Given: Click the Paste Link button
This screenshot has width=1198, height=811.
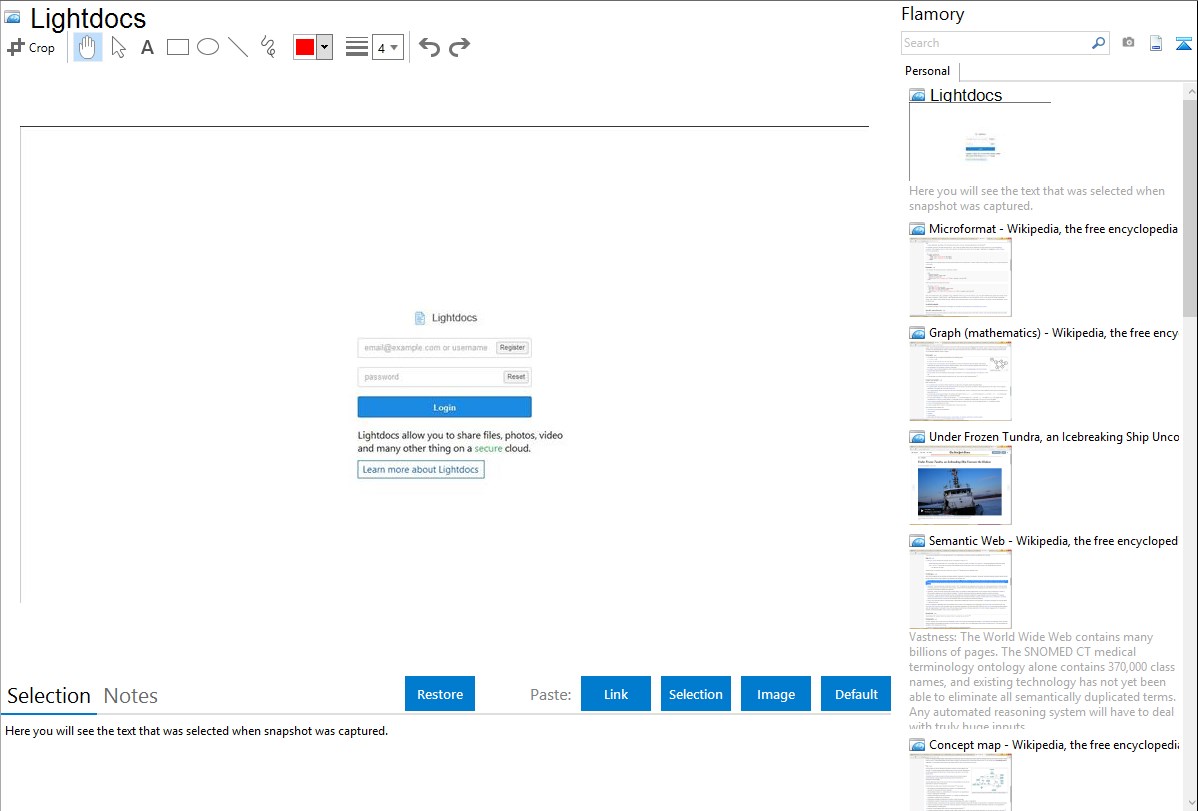Looking at the screenshot, I should pos(616,694).
